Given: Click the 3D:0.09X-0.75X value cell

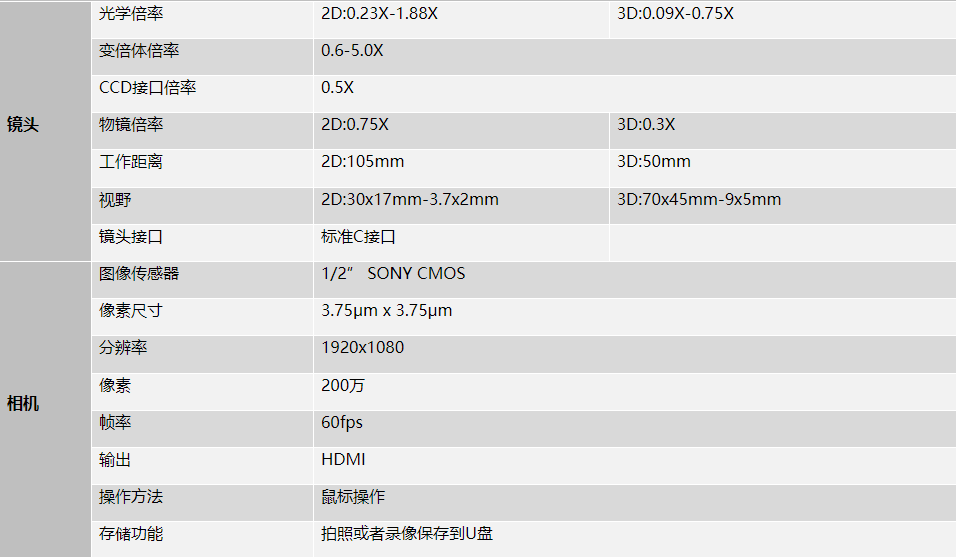Looking at the screenshot, I should [675, 14].
